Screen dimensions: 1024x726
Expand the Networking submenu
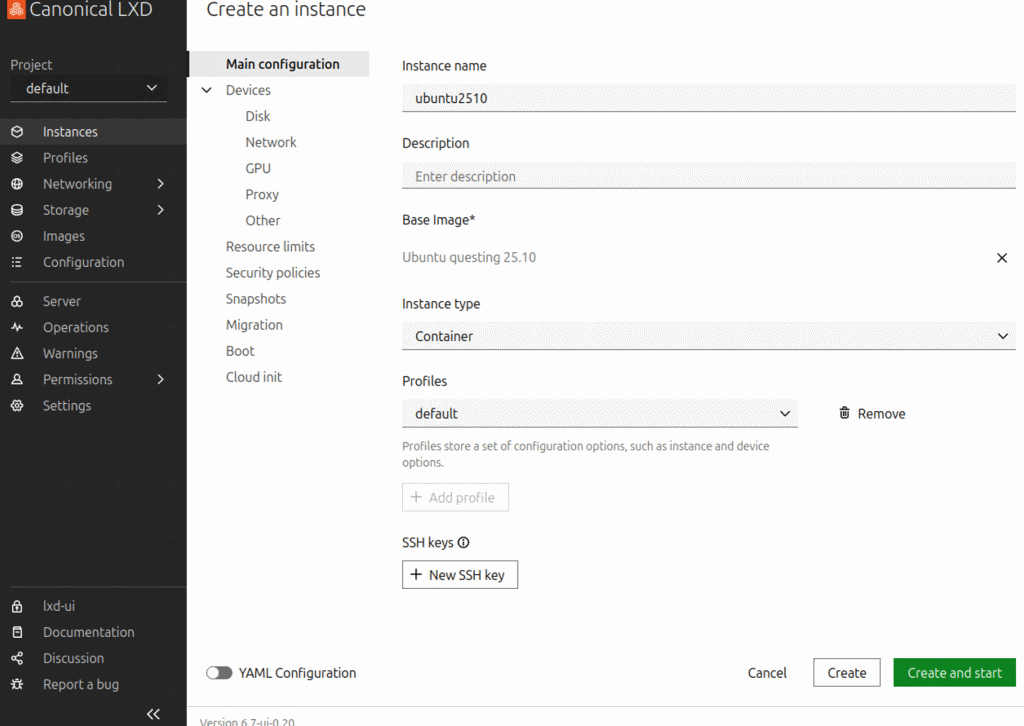click(160, 184)
